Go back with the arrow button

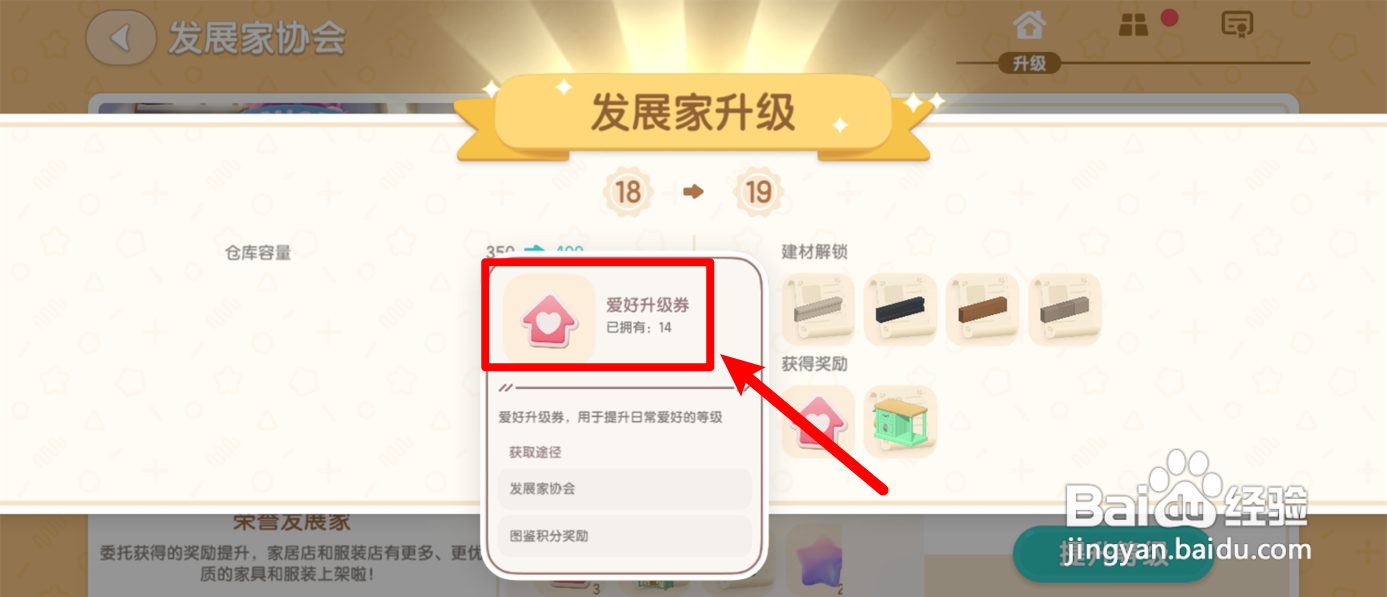tap(121, 38)
